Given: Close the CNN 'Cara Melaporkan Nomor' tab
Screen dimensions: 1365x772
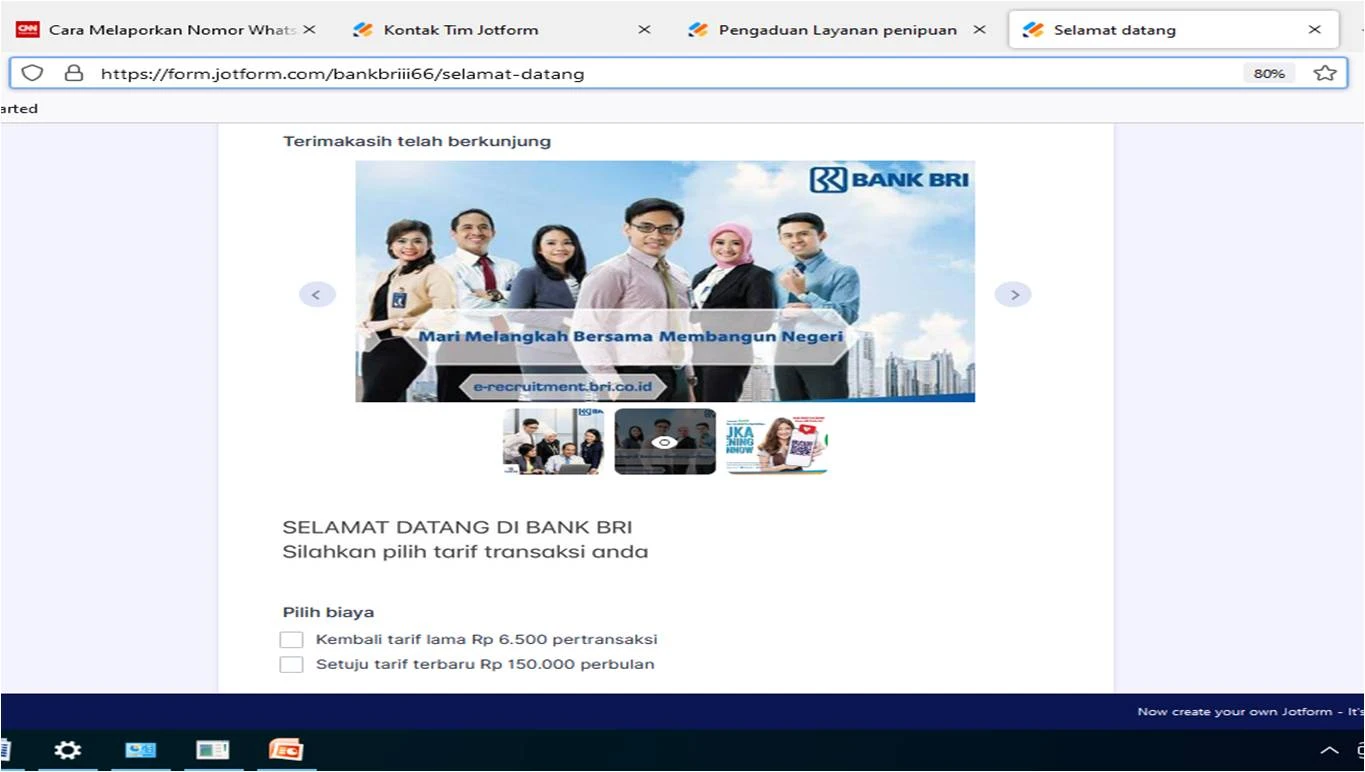Looking at the screenshot, I should 309,30.
